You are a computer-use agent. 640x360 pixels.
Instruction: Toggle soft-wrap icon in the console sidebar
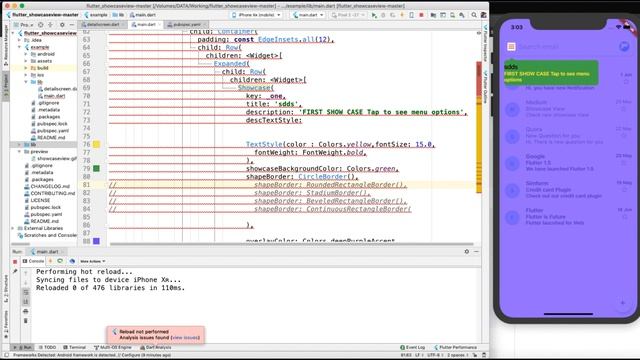click(26, 292)
